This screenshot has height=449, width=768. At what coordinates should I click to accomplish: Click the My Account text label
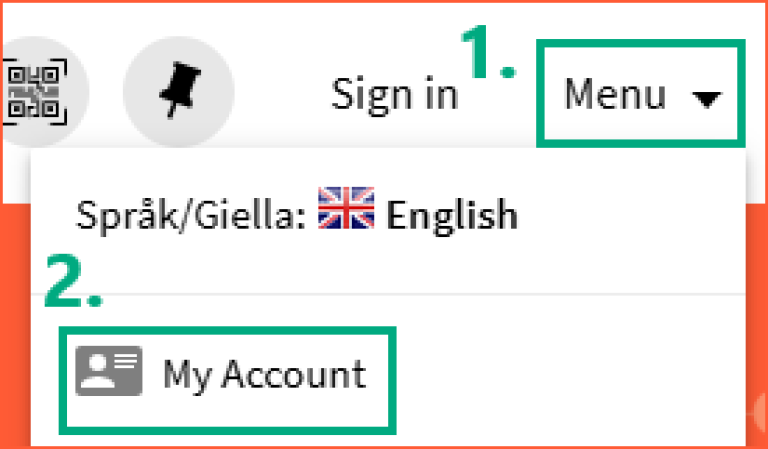coord(265,375)
